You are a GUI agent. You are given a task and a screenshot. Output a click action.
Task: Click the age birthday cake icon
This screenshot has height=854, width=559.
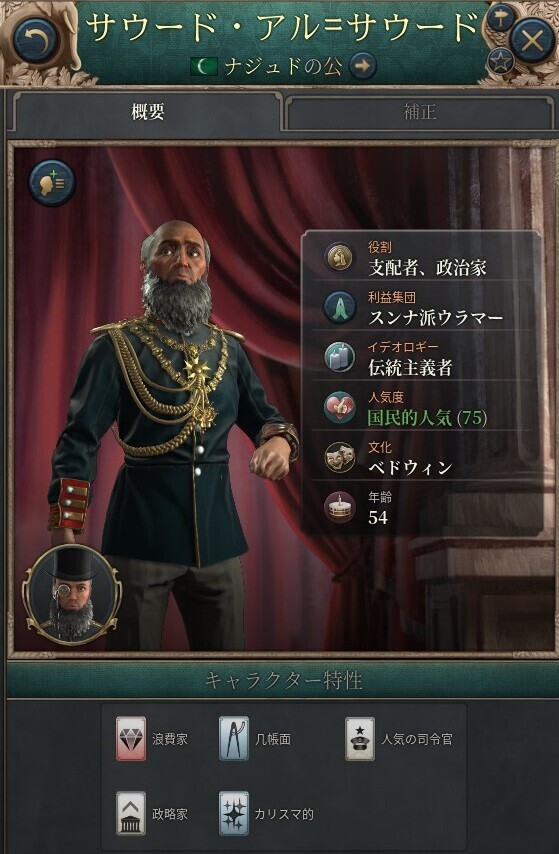coord(339,508)
